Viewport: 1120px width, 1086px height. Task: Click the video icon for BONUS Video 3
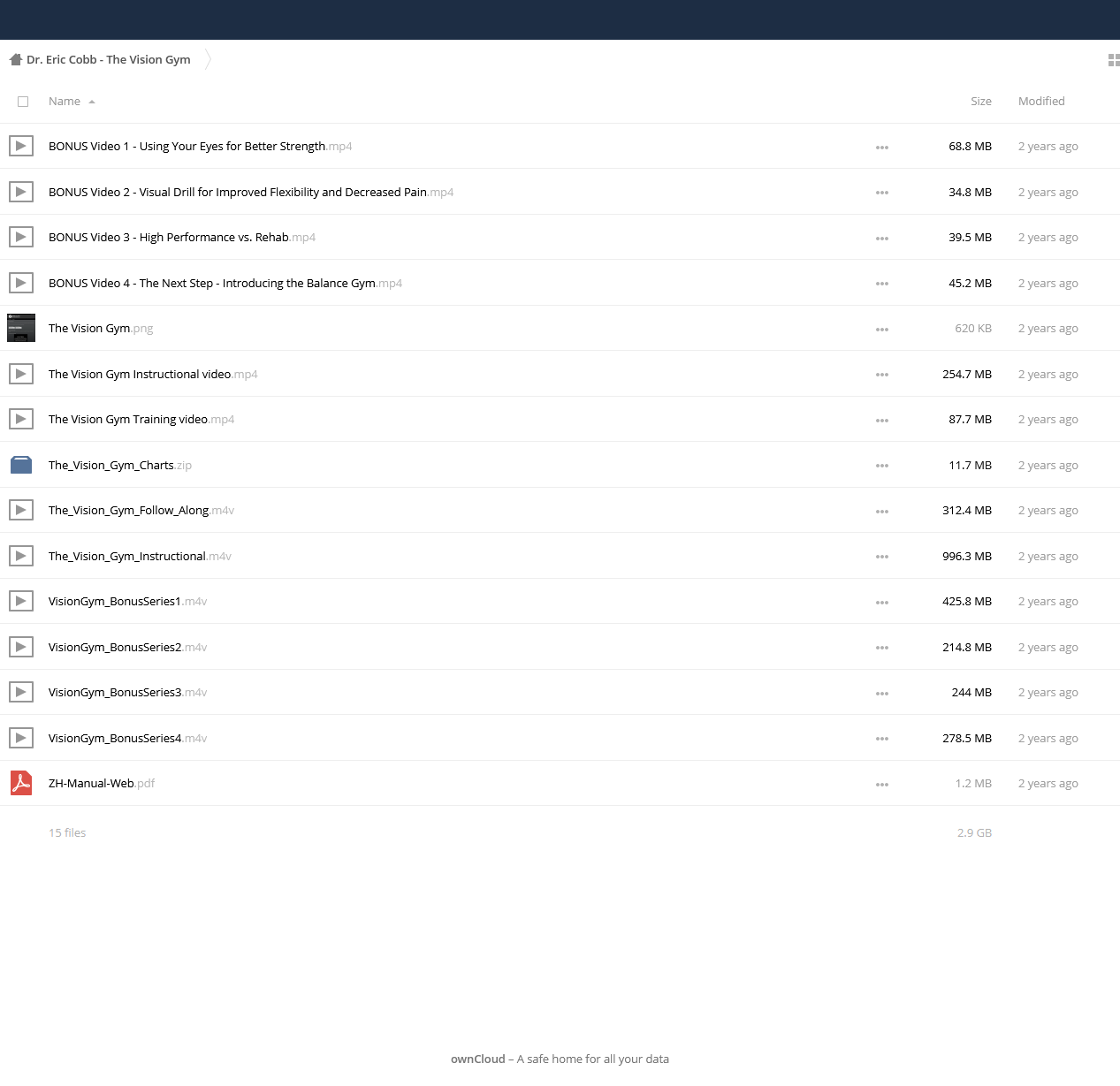coord(21,237)
